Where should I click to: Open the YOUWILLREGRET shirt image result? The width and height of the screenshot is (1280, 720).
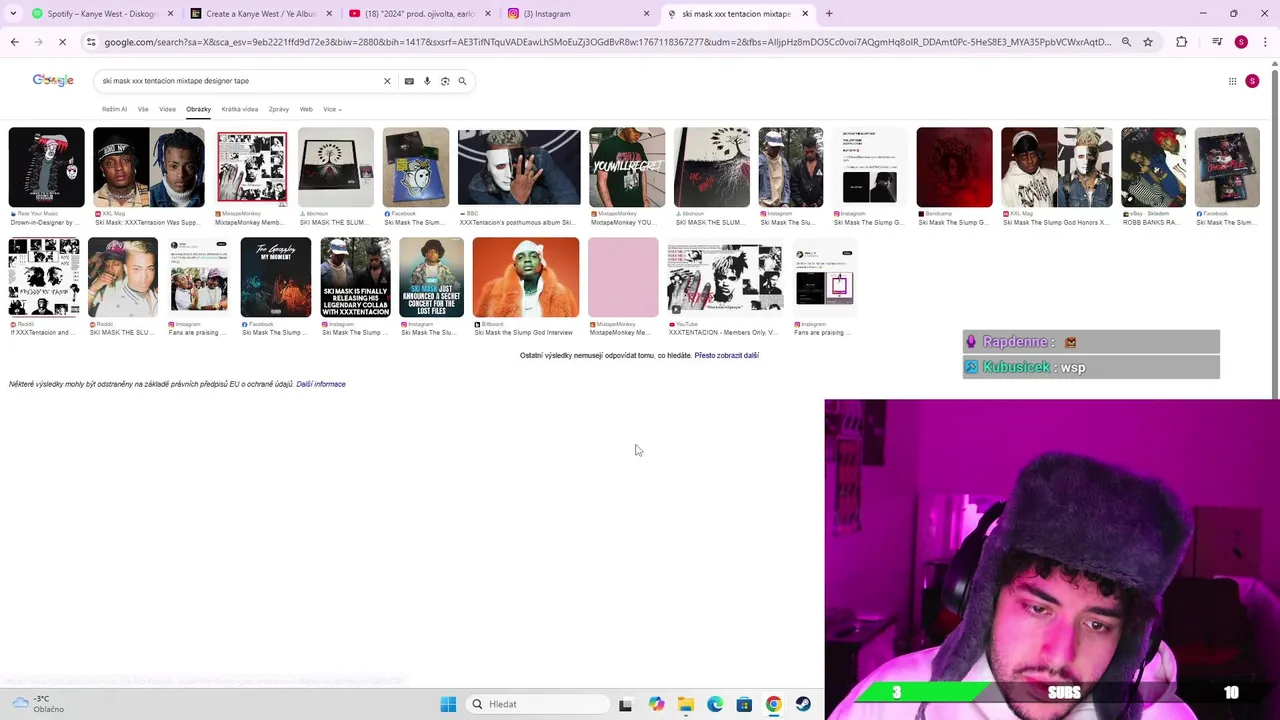[627, 167]
